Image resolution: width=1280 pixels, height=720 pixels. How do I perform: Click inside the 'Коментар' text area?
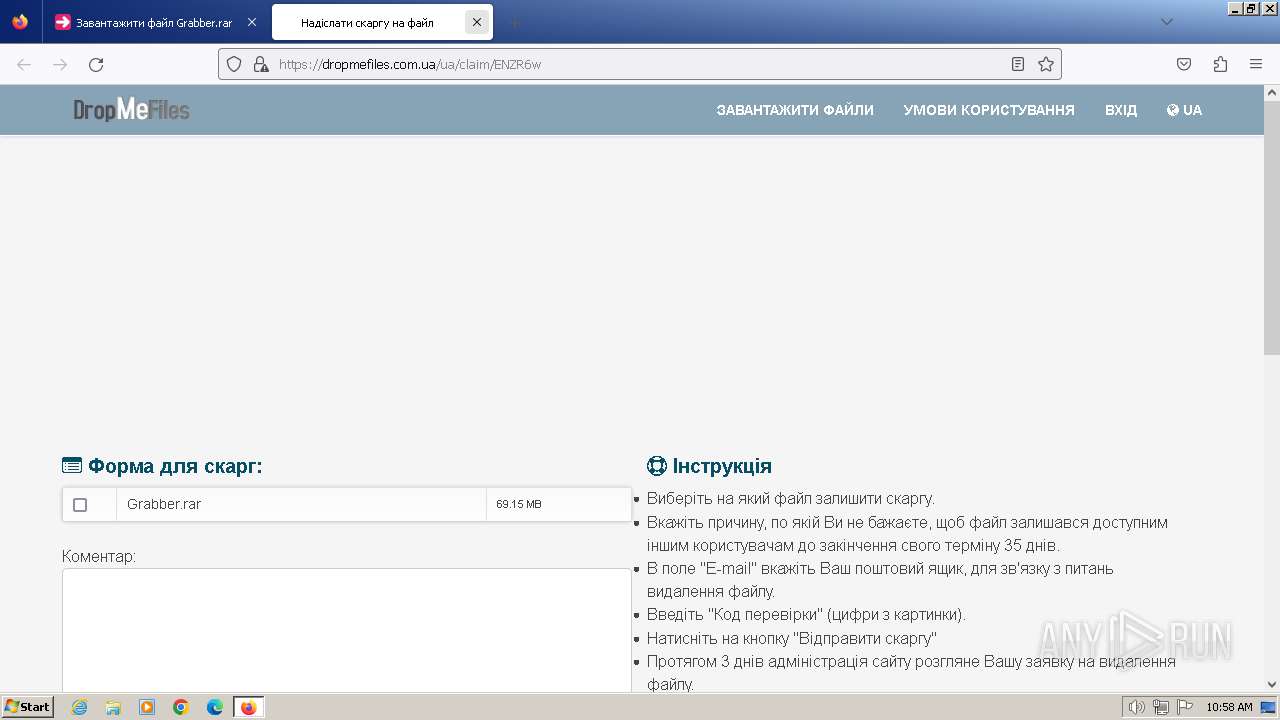pyautogui.click(x=346, y=630)
